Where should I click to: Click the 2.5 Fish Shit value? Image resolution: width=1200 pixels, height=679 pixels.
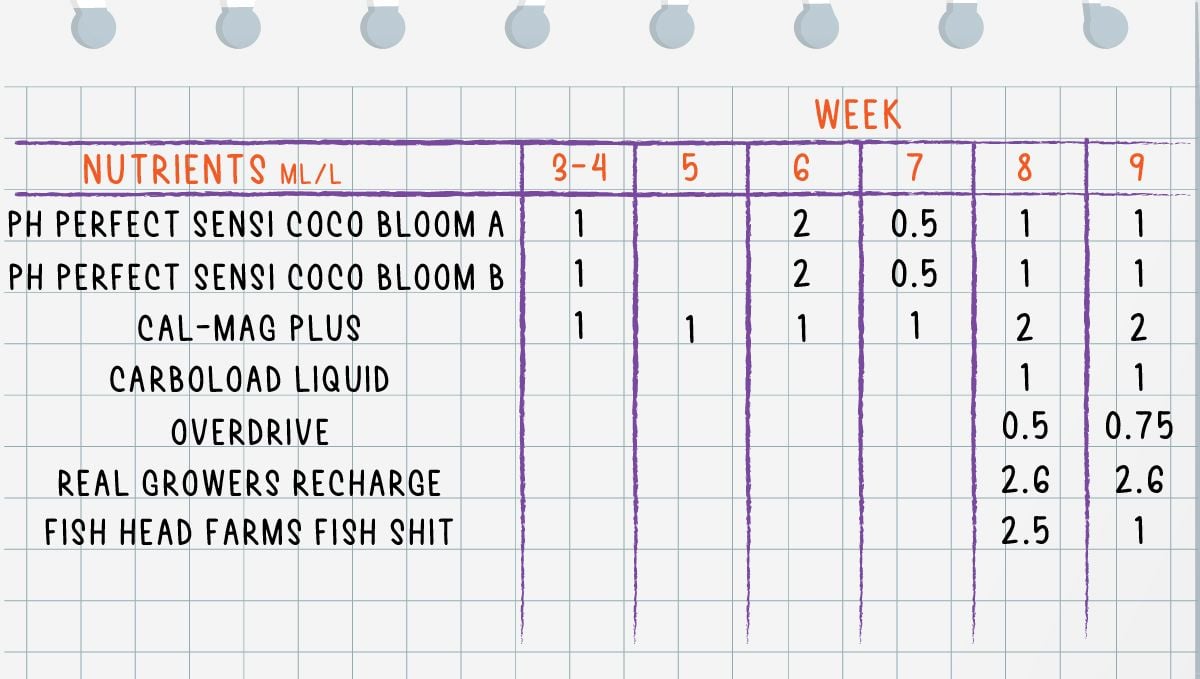1025,532
